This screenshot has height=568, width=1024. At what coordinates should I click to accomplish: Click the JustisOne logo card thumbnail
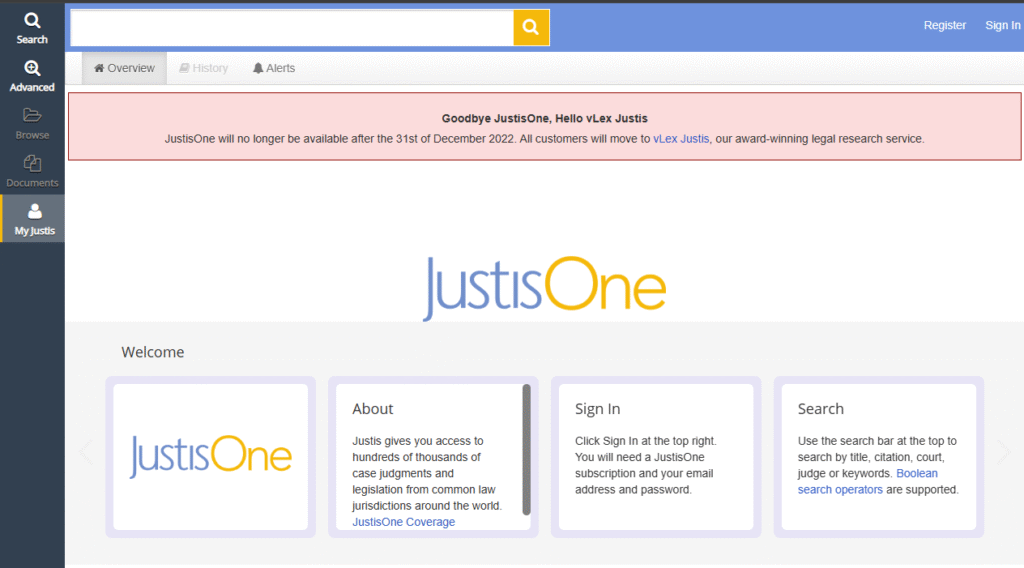coord(210,456)
